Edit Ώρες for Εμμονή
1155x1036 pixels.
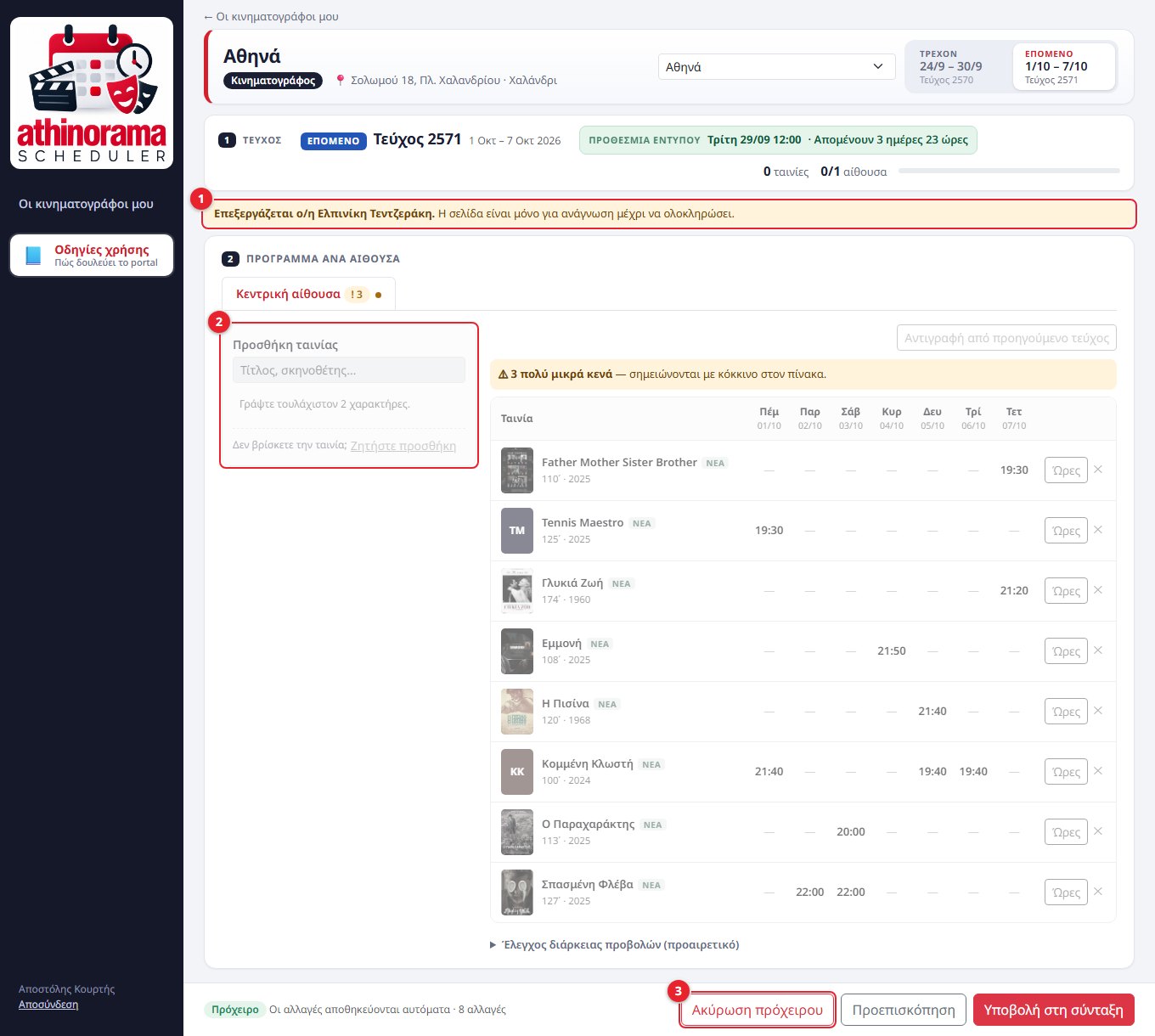(1066, 651)
